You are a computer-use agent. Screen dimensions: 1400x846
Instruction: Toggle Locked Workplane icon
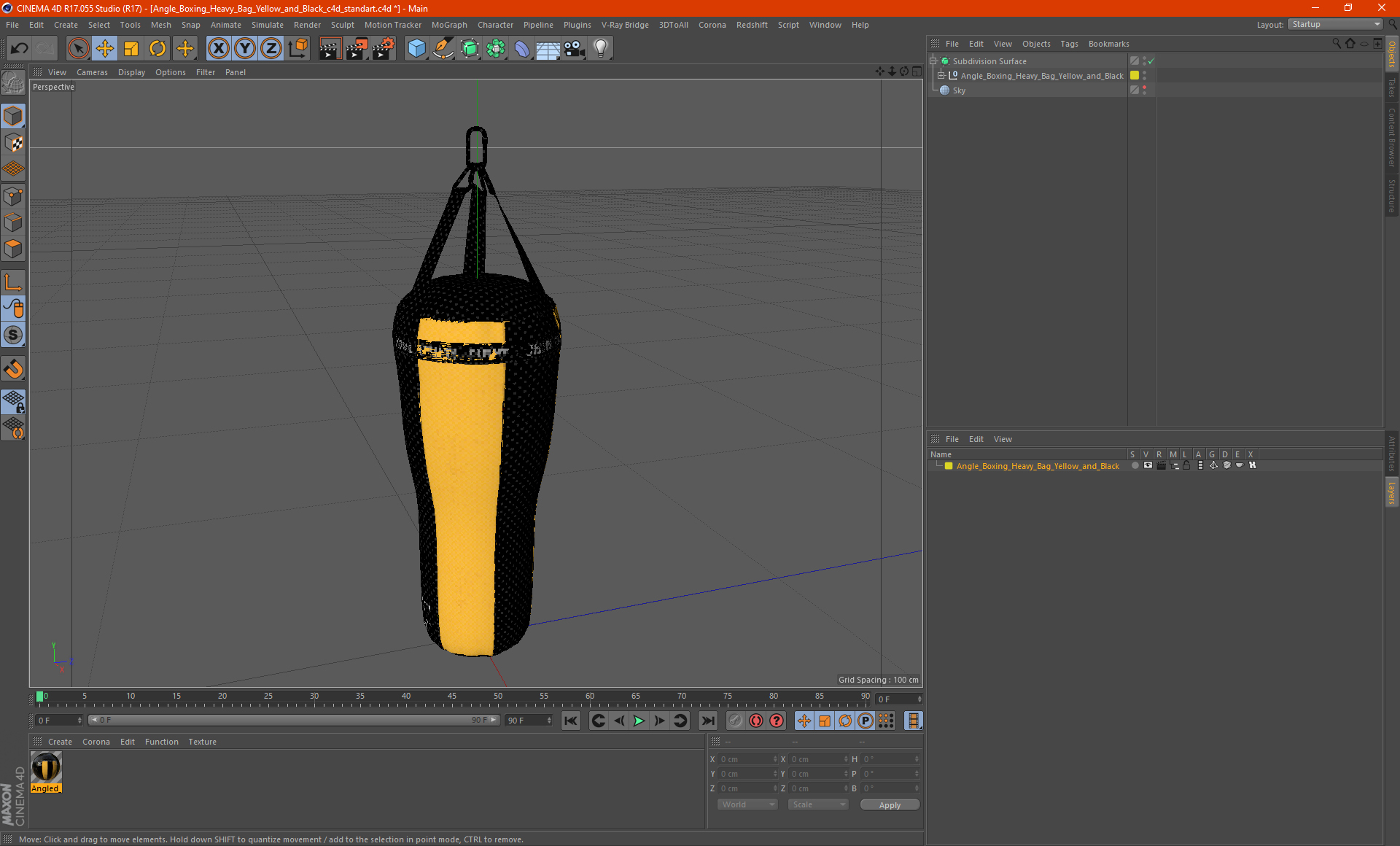pos(13,401)
